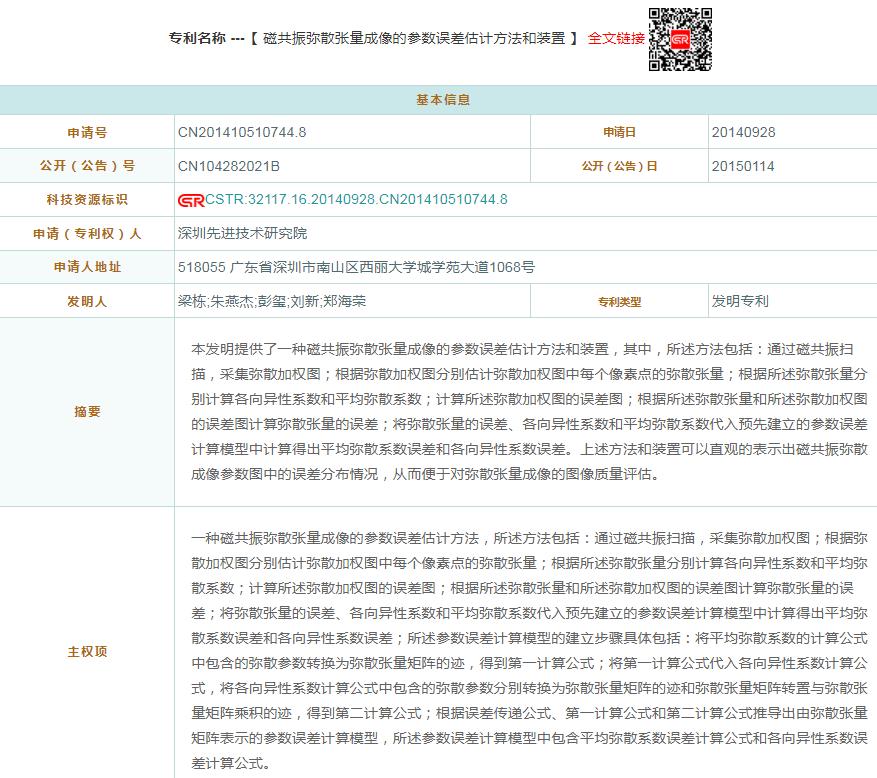Select publication number CN104282021B
Viewport: 877px width, 778px height.
(x=228, y=166)
